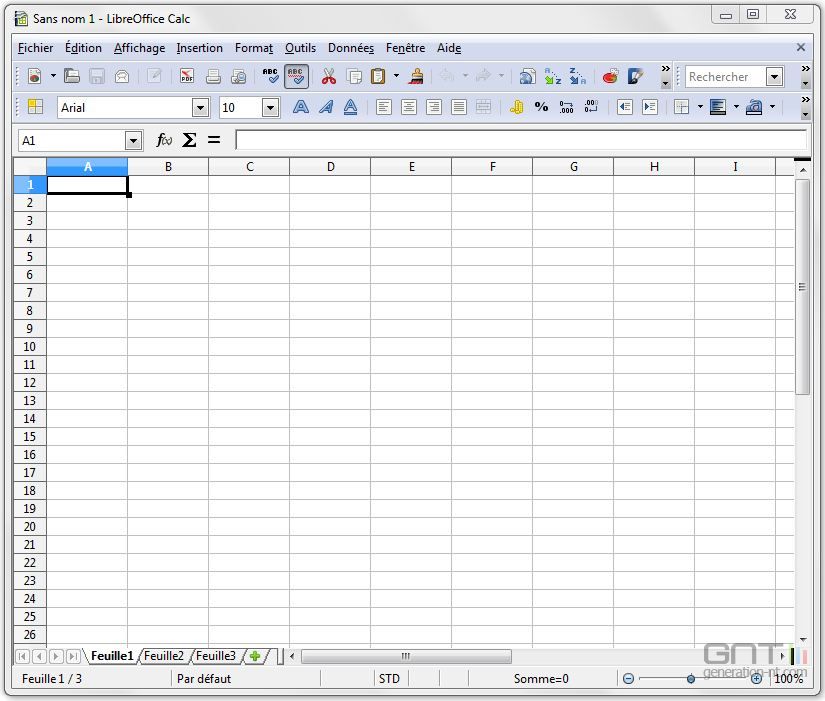The image size is (825, 701).
Task: Increase indent icon
Action: coord(650,107)
